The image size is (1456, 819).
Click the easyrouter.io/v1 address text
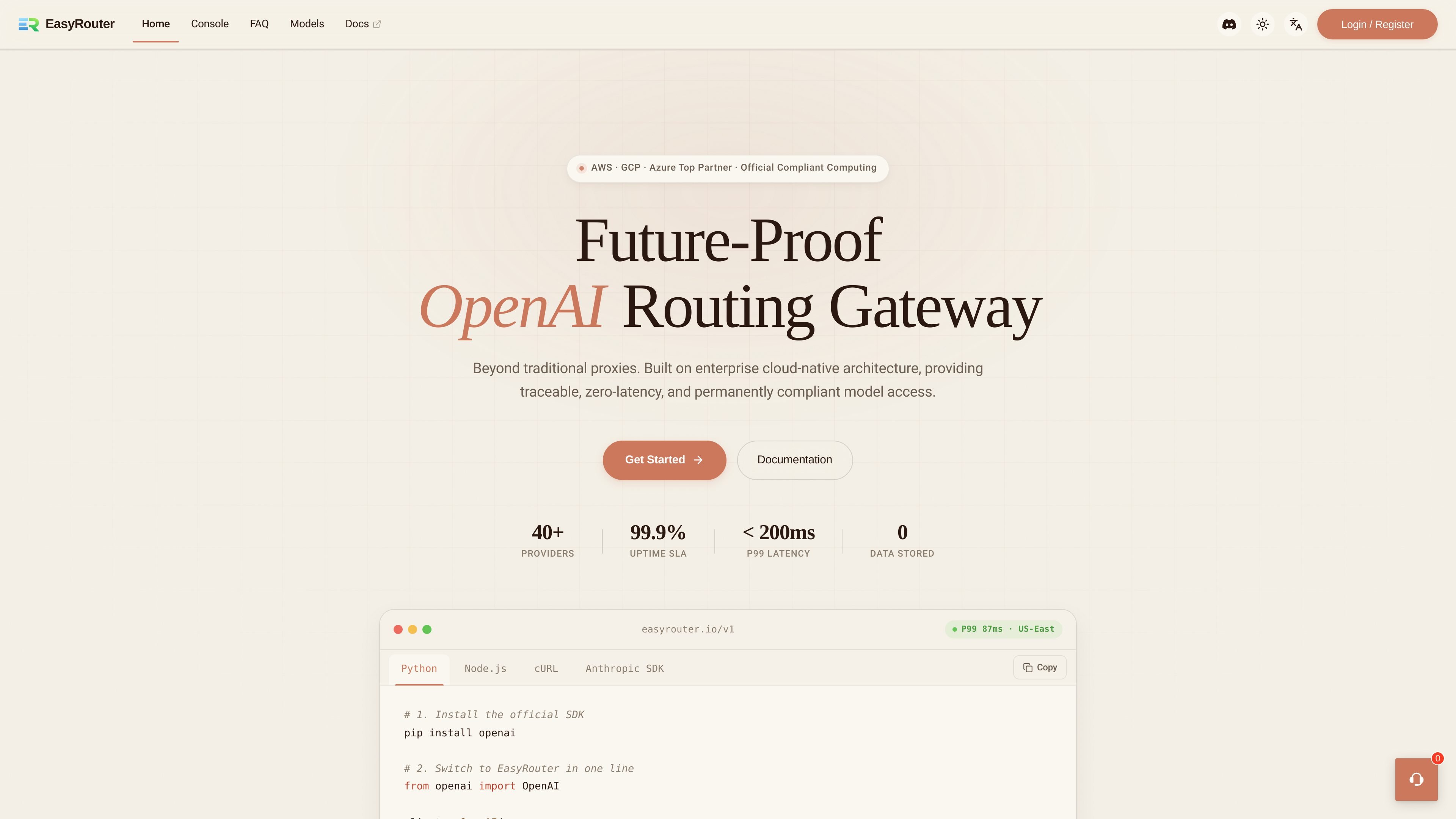(x=688, y=629)
